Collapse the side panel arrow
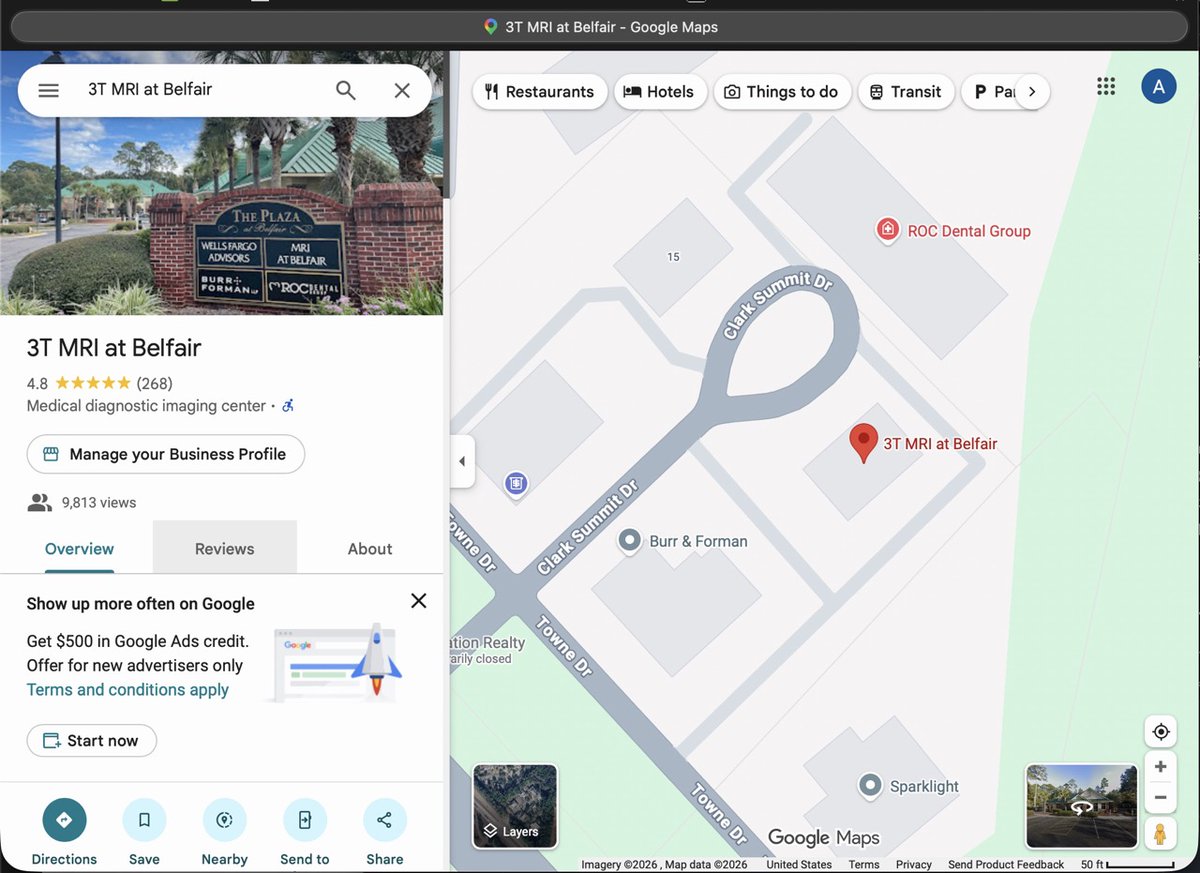Screen dimensions: 1200x873 click(x=462, y=461)
